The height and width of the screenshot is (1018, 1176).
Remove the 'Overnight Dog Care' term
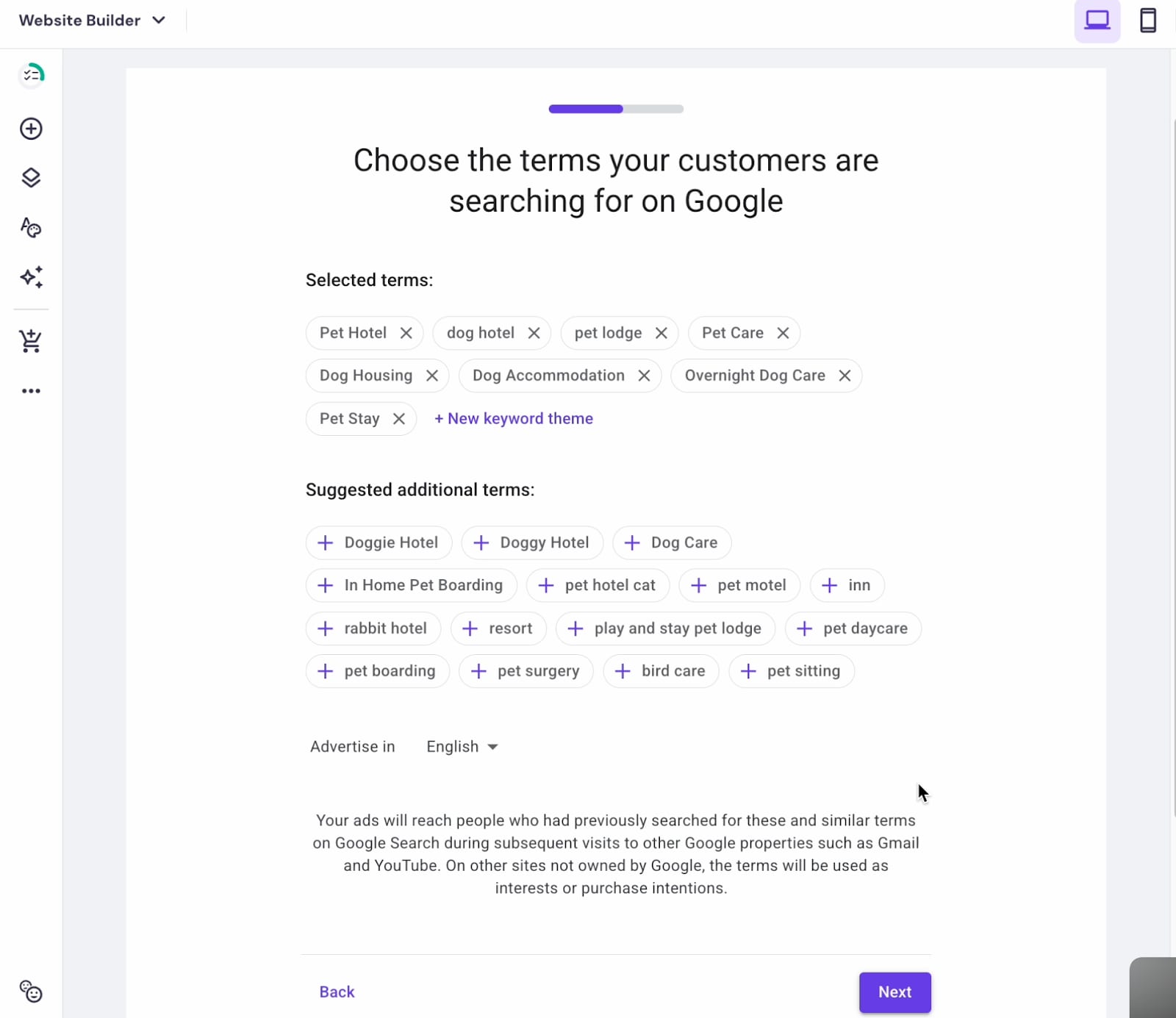tap(845, 376)
